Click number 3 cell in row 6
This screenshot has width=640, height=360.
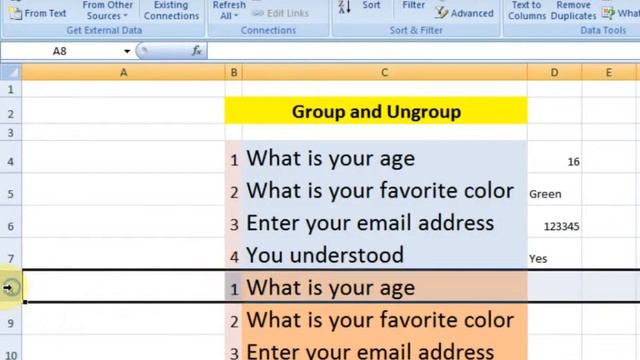coord(233,222)
